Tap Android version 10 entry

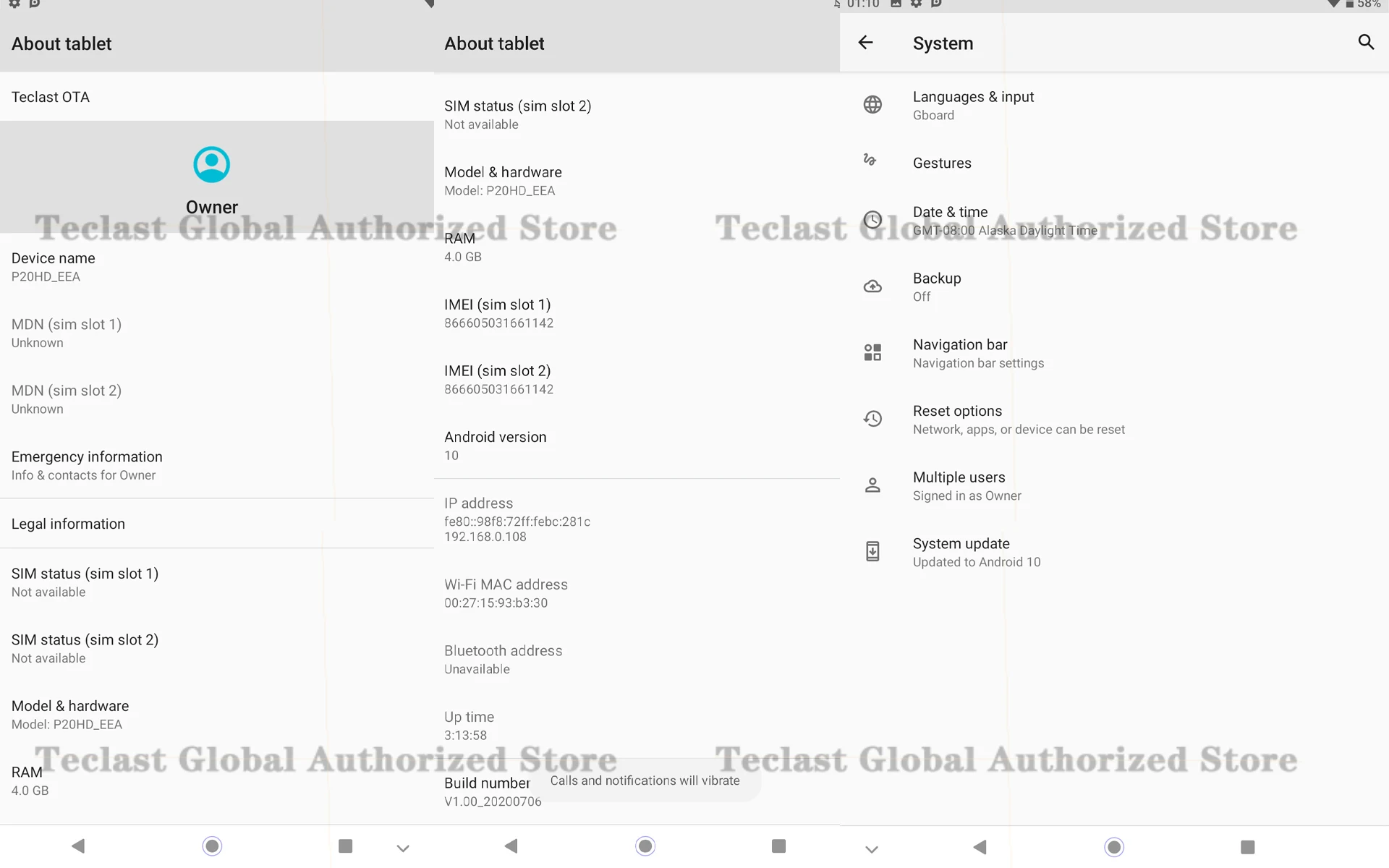click(496, 445)
